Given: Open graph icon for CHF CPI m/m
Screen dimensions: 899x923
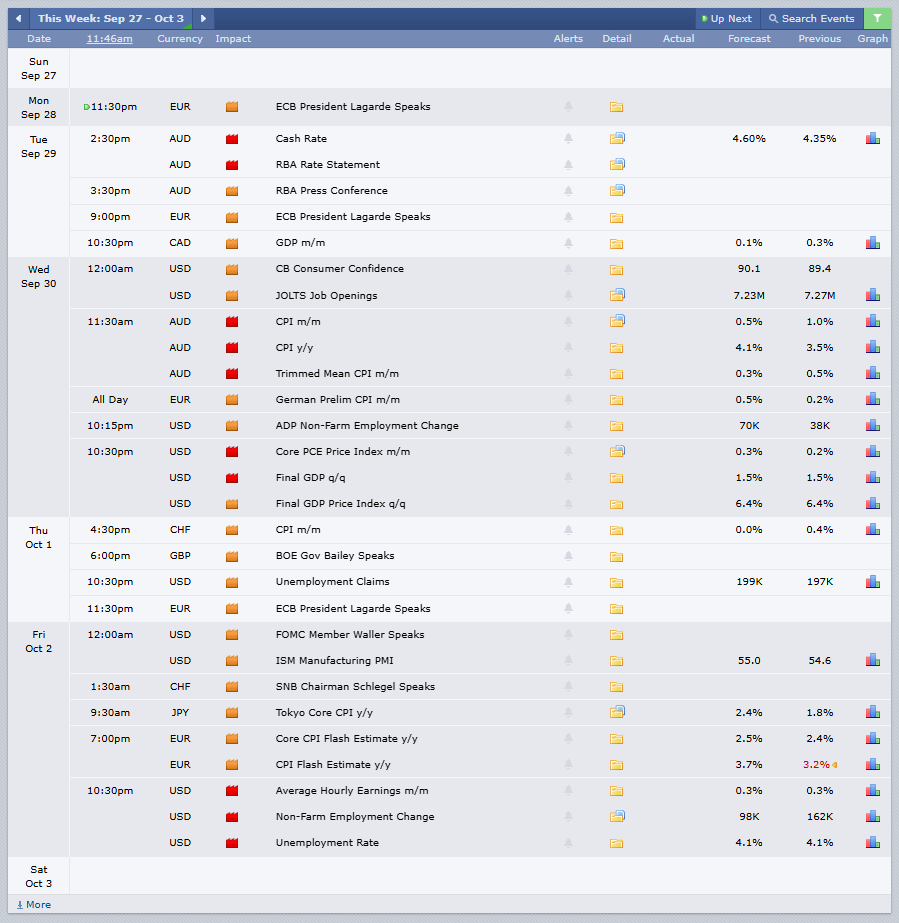Looking at the screenshot, I should coord(873,529).
